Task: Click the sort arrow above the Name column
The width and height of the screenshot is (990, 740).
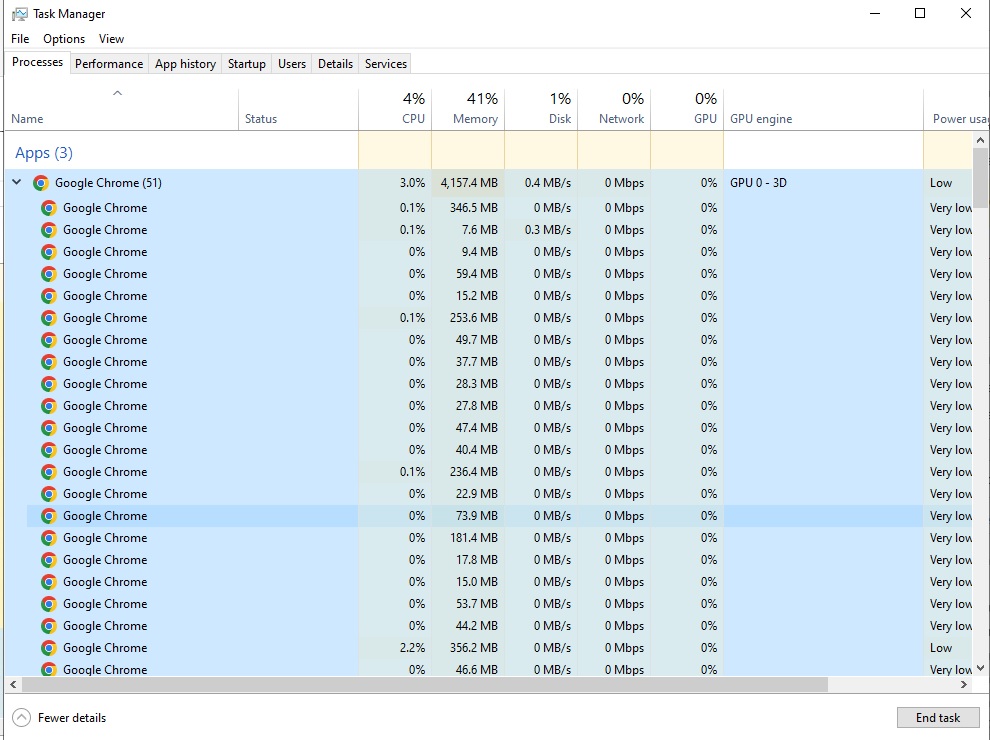Action: click(x=117, y=94)
